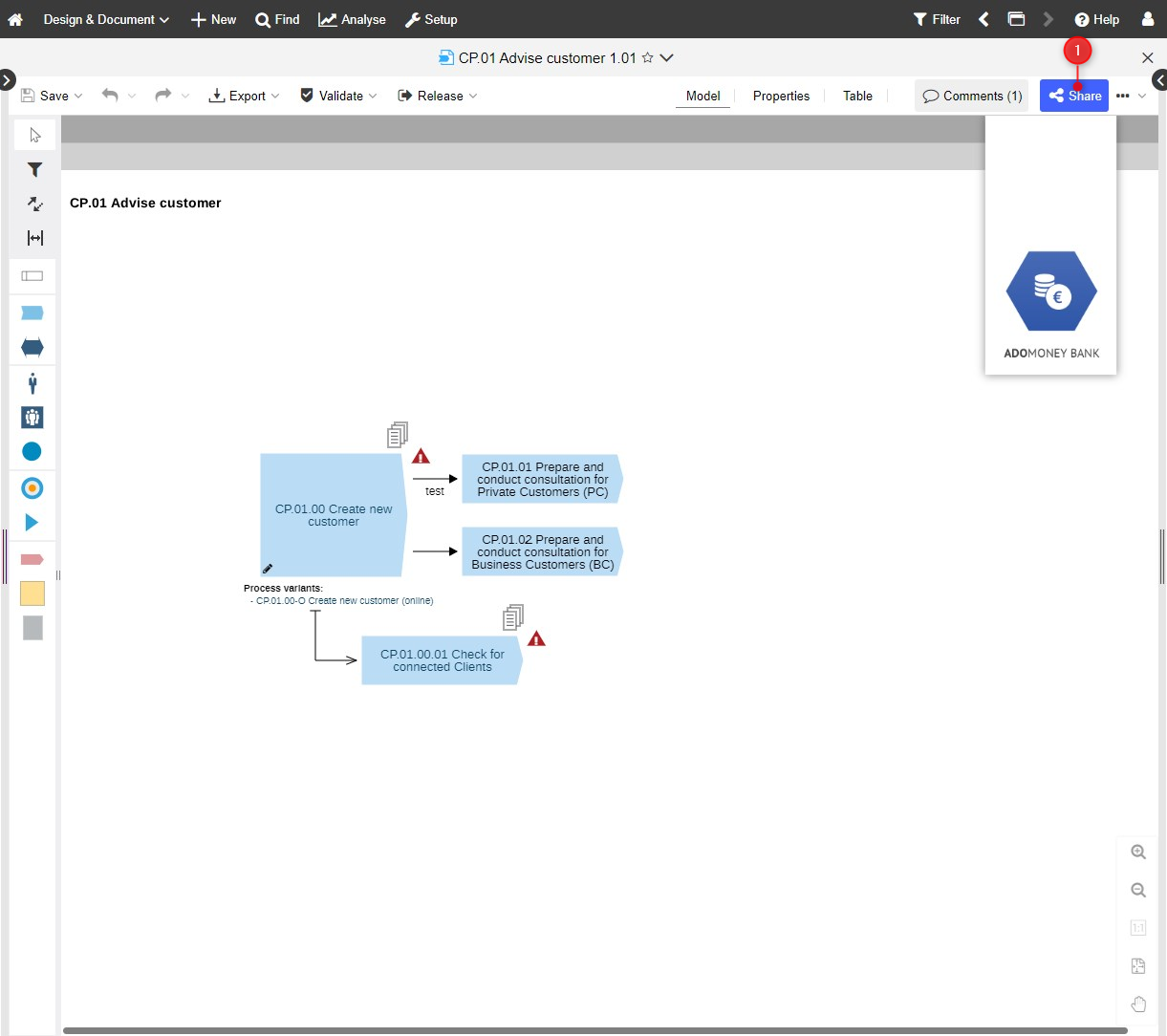Pick the actor person icon in the palette
This screenshot has width=1167, height=1036.
pos(32,383)
